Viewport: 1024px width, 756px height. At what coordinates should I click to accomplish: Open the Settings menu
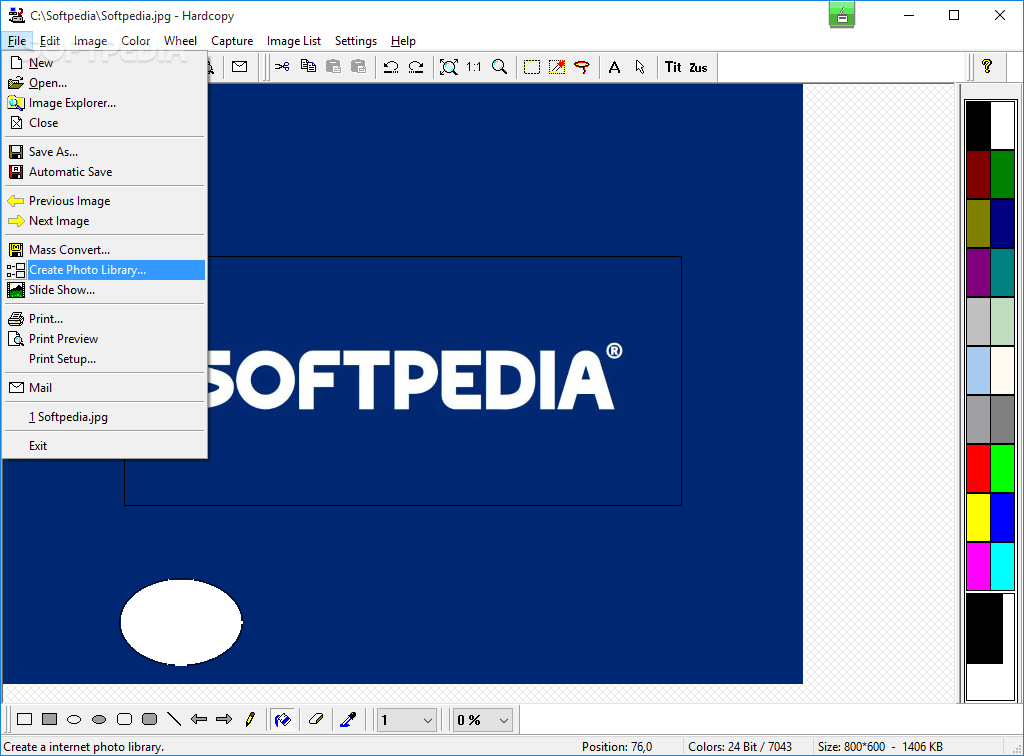click(356, 40)
